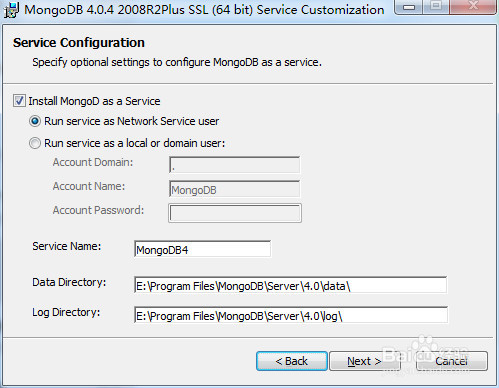This screenshot has height=388, width=499.
Task: Click inside the Log Directory path field
Action: [x=291, y=315]
